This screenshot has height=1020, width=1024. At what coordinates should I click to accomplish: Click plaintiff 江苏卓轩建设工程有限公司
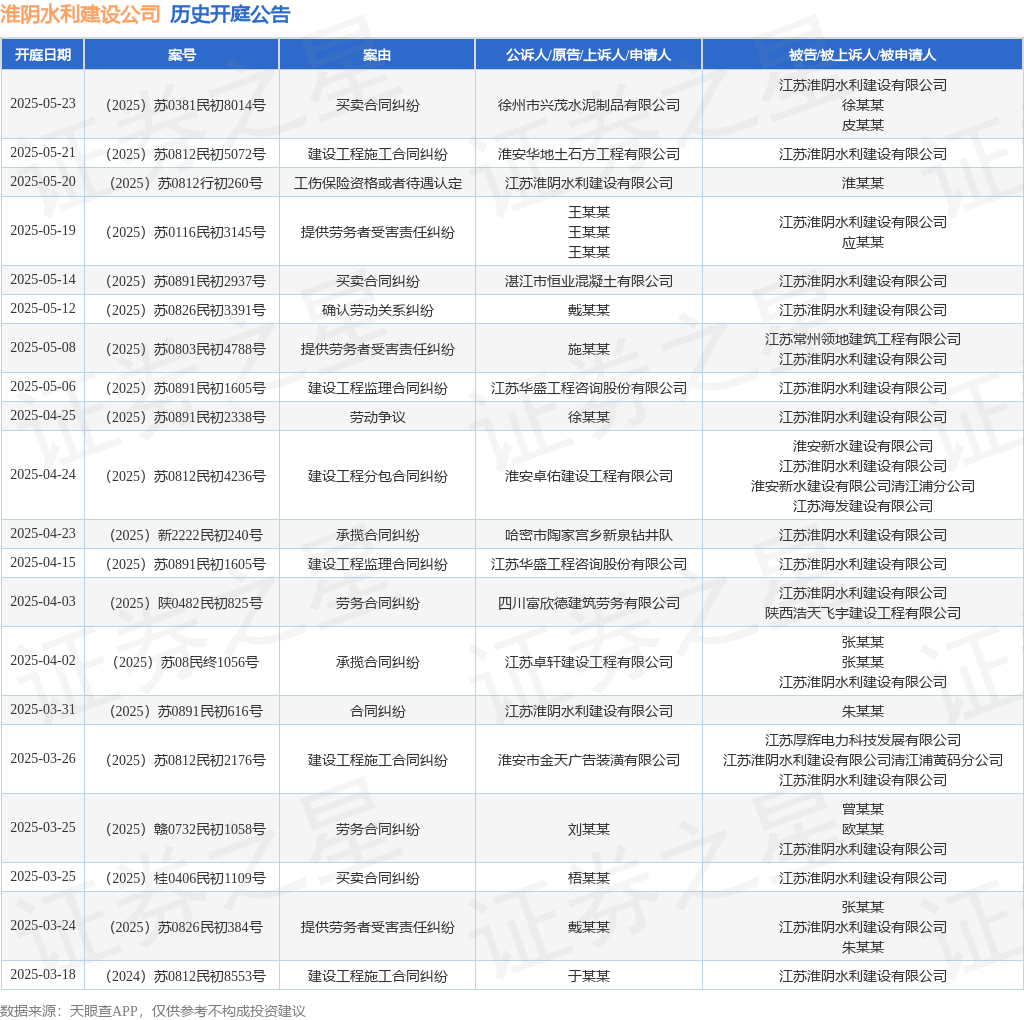point(588,661)
